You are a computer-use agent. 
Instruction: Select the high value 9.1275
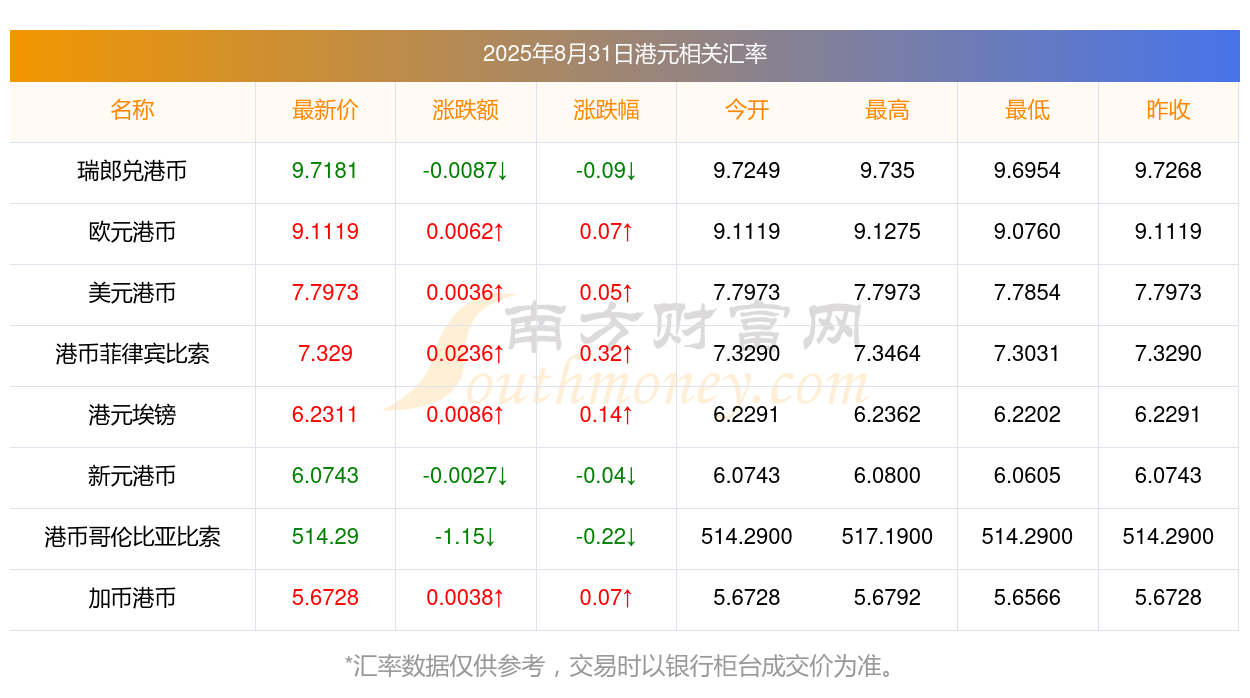pos(887,232)
